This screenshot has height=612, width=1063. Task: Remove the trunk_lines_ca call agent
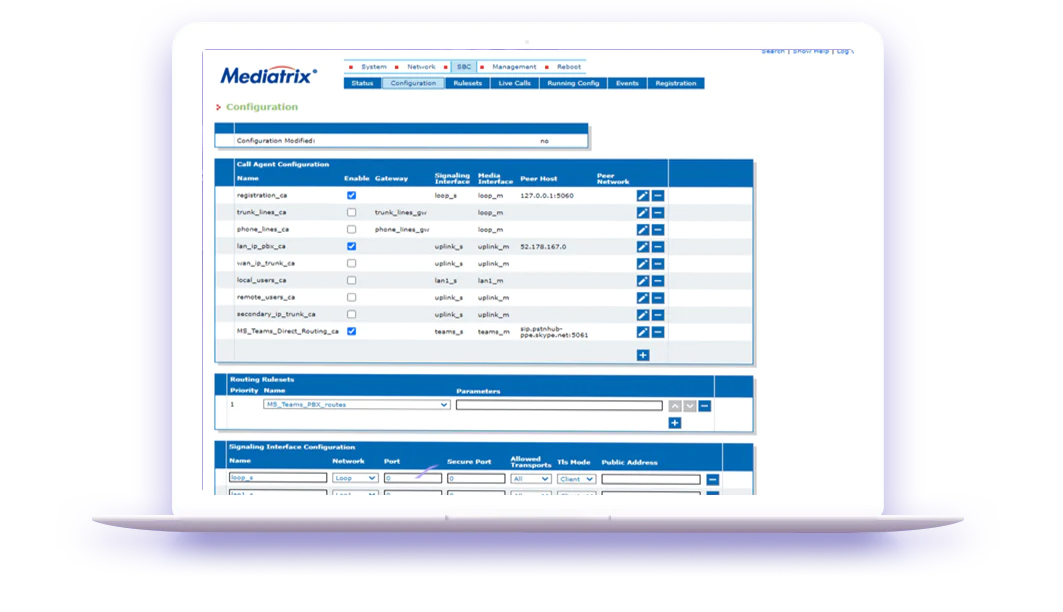658,213
